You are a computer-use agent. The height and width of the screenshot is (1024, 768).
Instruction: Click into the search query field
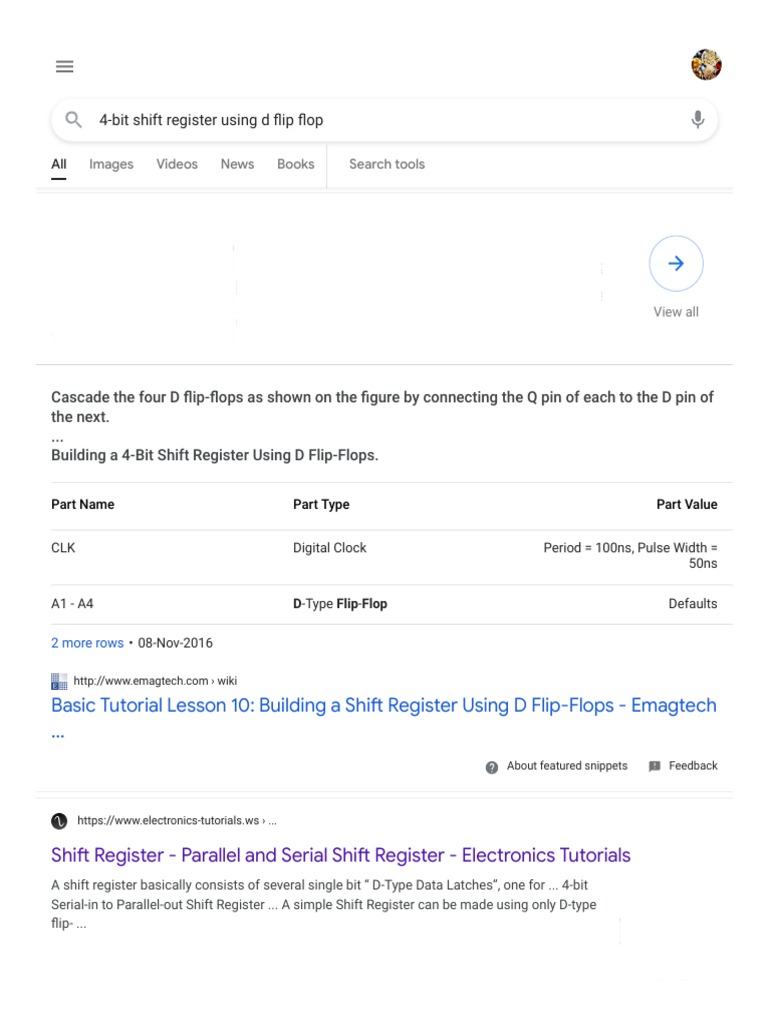coord(380,120)
